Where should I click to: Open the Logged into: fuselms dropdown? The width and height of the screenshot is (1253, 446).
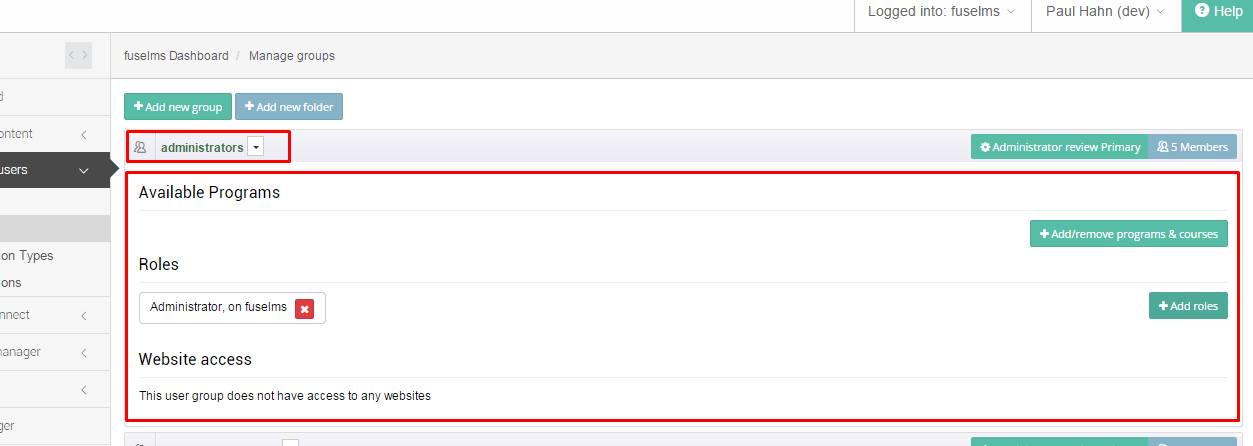[x=941, y=12]
